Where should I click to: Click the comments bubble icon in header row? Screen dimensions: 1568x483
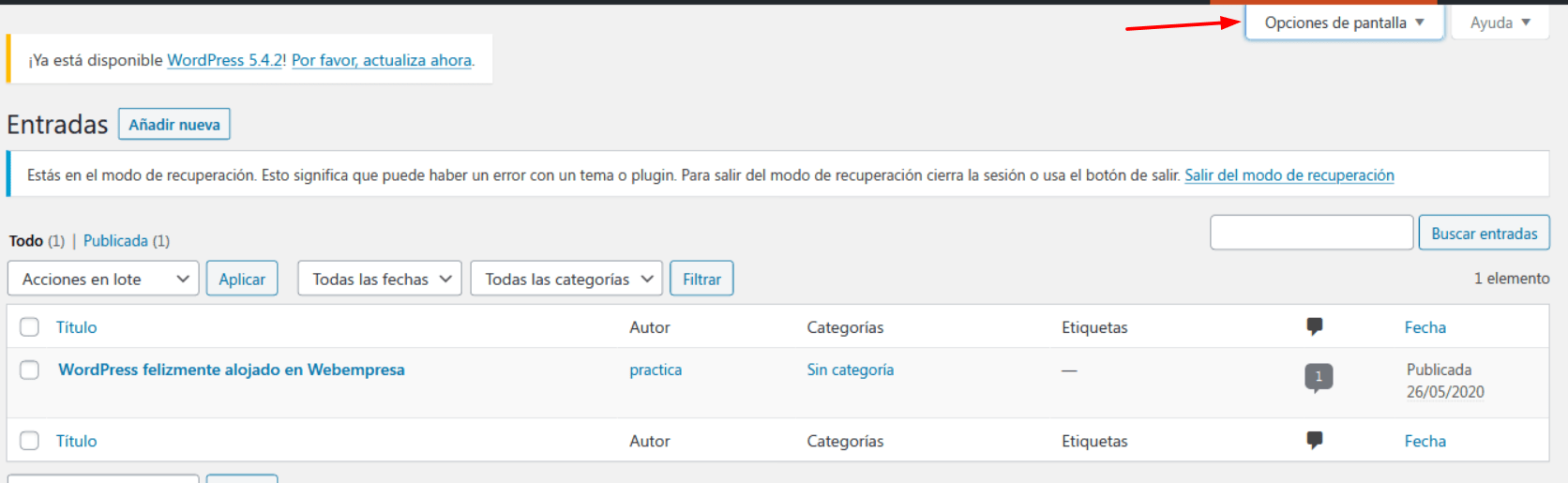coord(1314,326)
